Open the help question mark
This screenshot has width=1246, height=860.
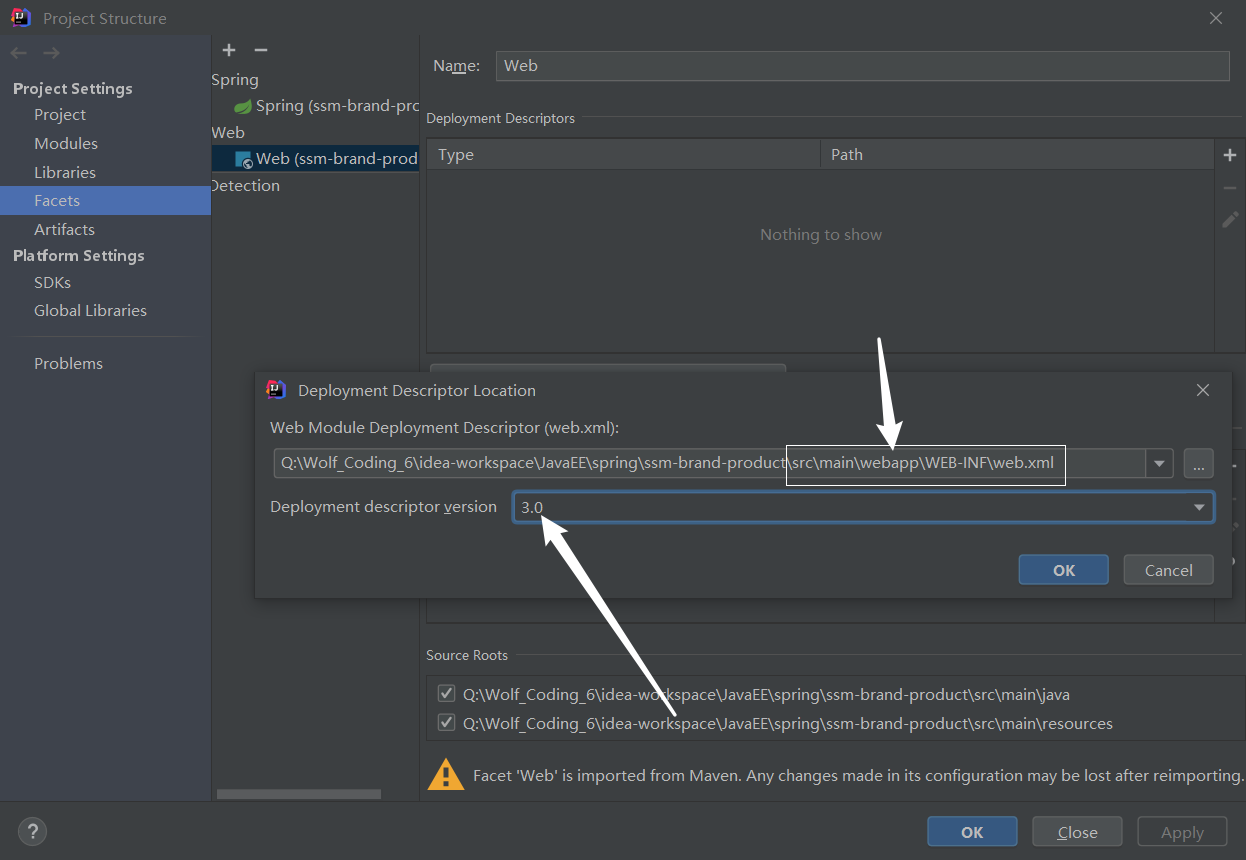point(32,831)
